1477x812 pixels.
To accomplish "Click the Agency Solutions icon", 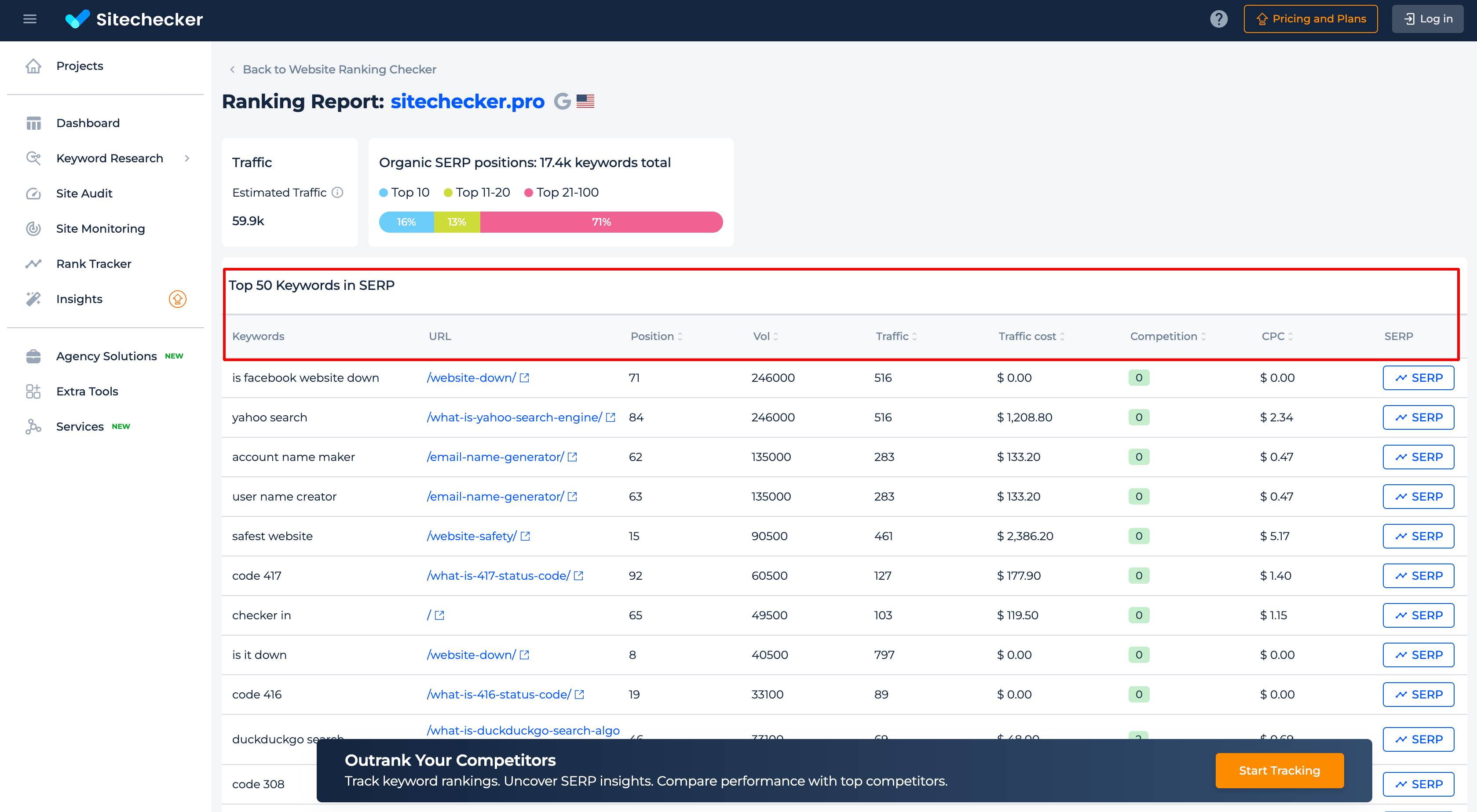I will pos(33,355).
